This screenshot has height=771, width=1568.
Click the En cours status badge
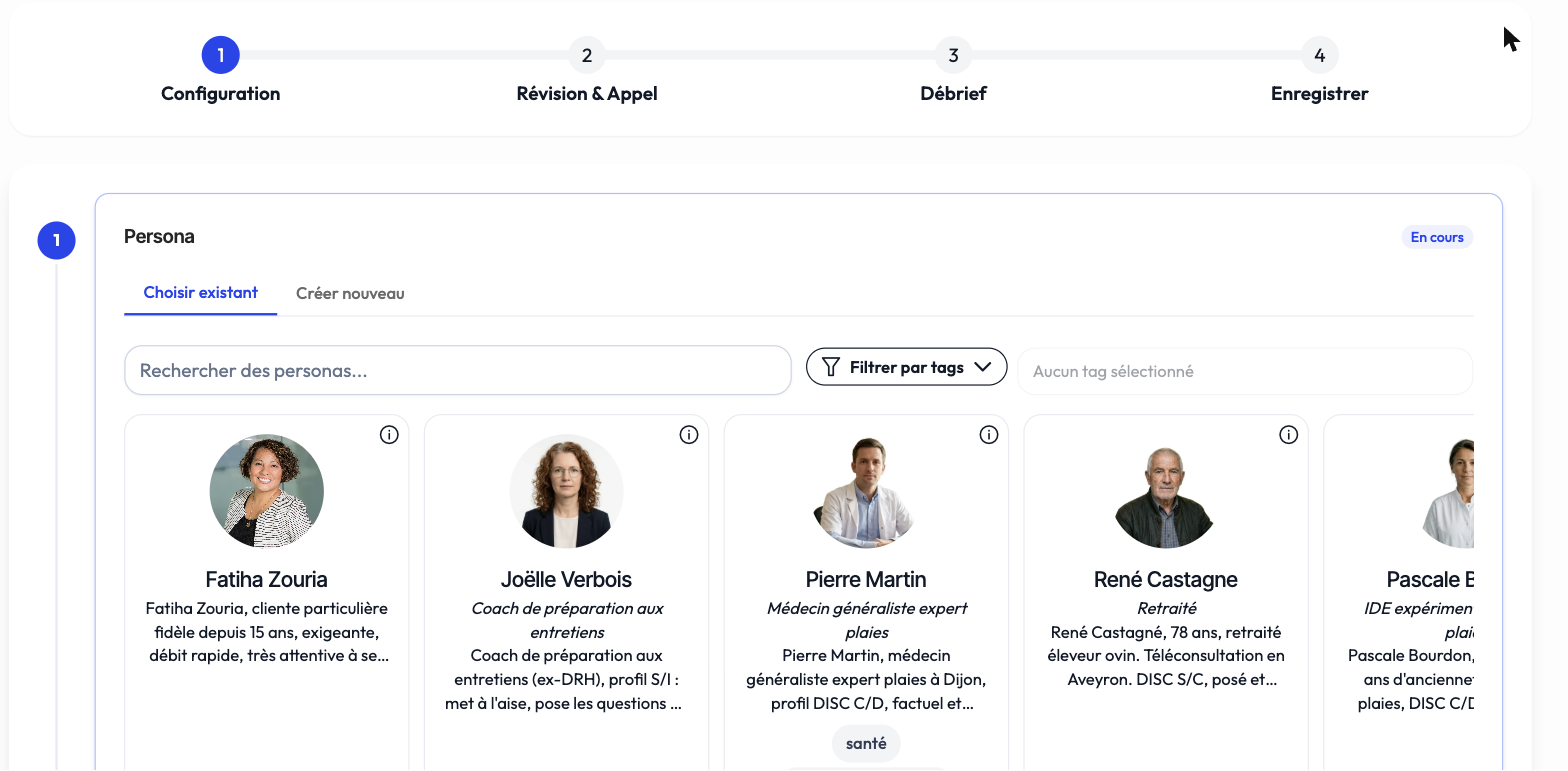pyautogui.click(x=1437, y=237)
